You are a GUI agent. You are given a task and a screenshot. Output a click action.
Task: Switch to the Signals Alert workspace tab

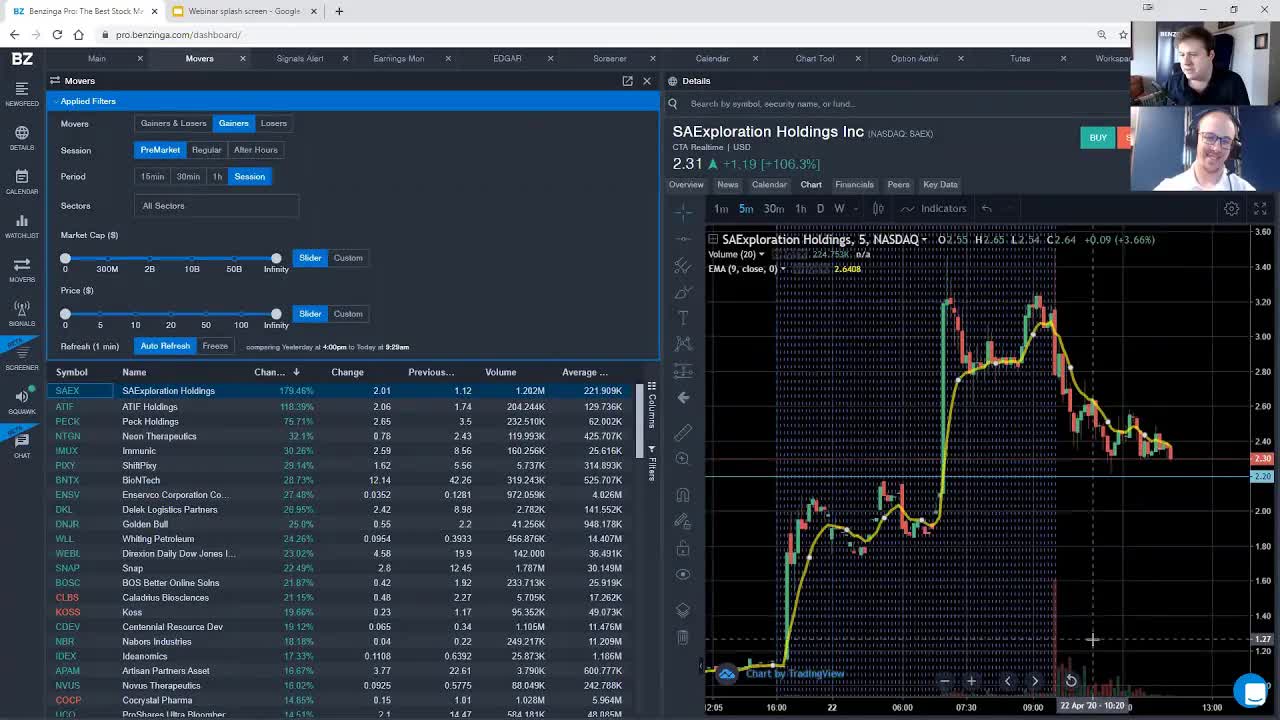[x=300, y=58]
